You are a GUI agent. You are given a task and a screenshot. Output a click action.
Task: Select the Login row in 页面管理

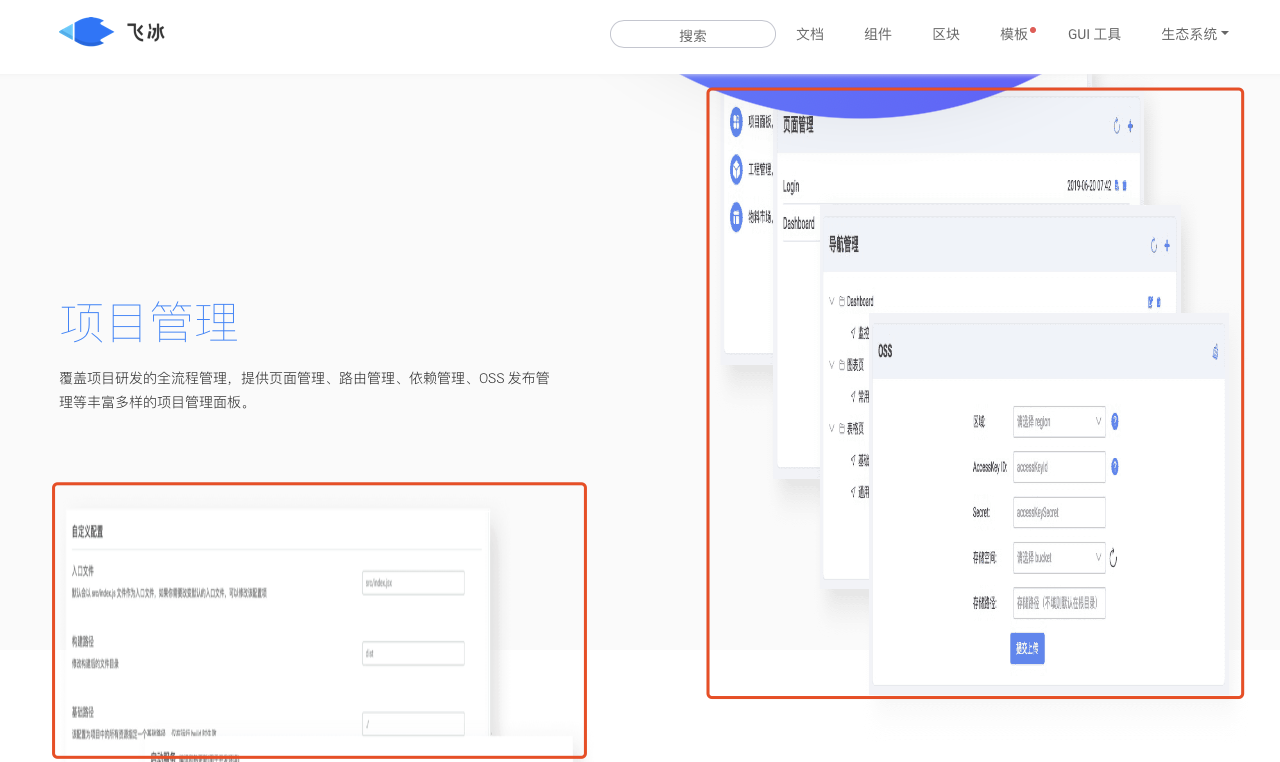[x=956, y=186]
